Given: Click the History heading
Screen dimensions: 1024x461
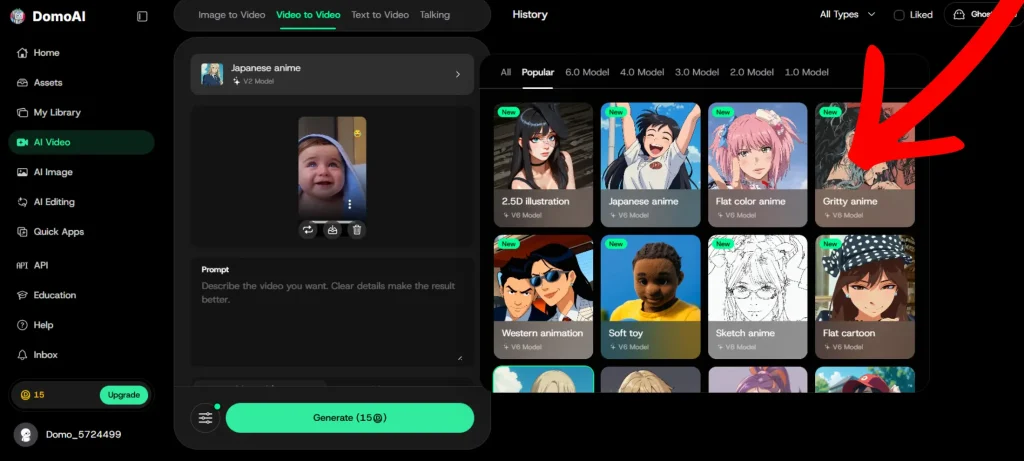Looking at the screenshot, I should pos(530,14).
